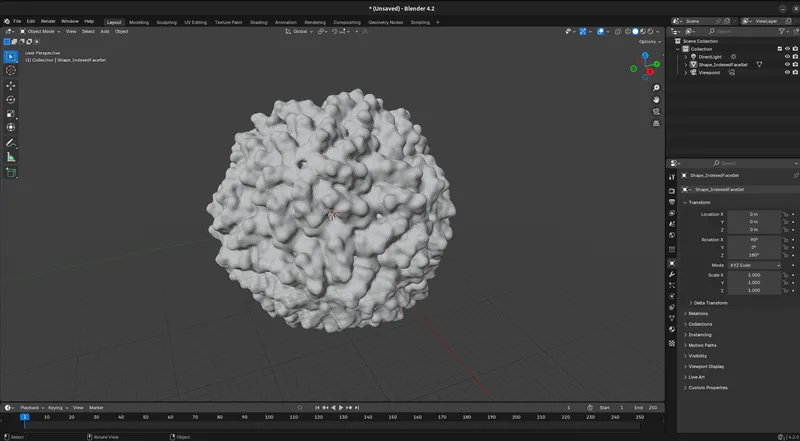800x441 pixels.
Task: Select the Transform tool
Action: click(11, 127)
